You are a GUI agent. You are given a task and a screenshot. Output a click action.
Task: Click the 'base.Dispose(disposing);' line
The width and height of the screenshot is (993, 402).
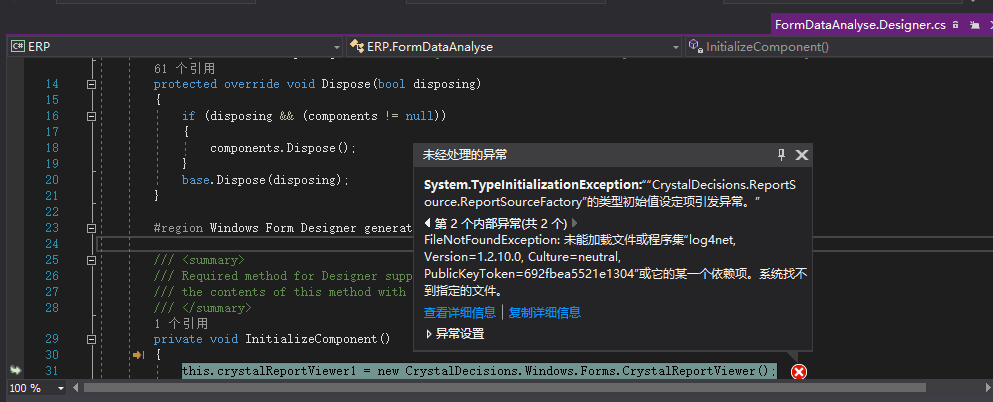coord(265,180)
